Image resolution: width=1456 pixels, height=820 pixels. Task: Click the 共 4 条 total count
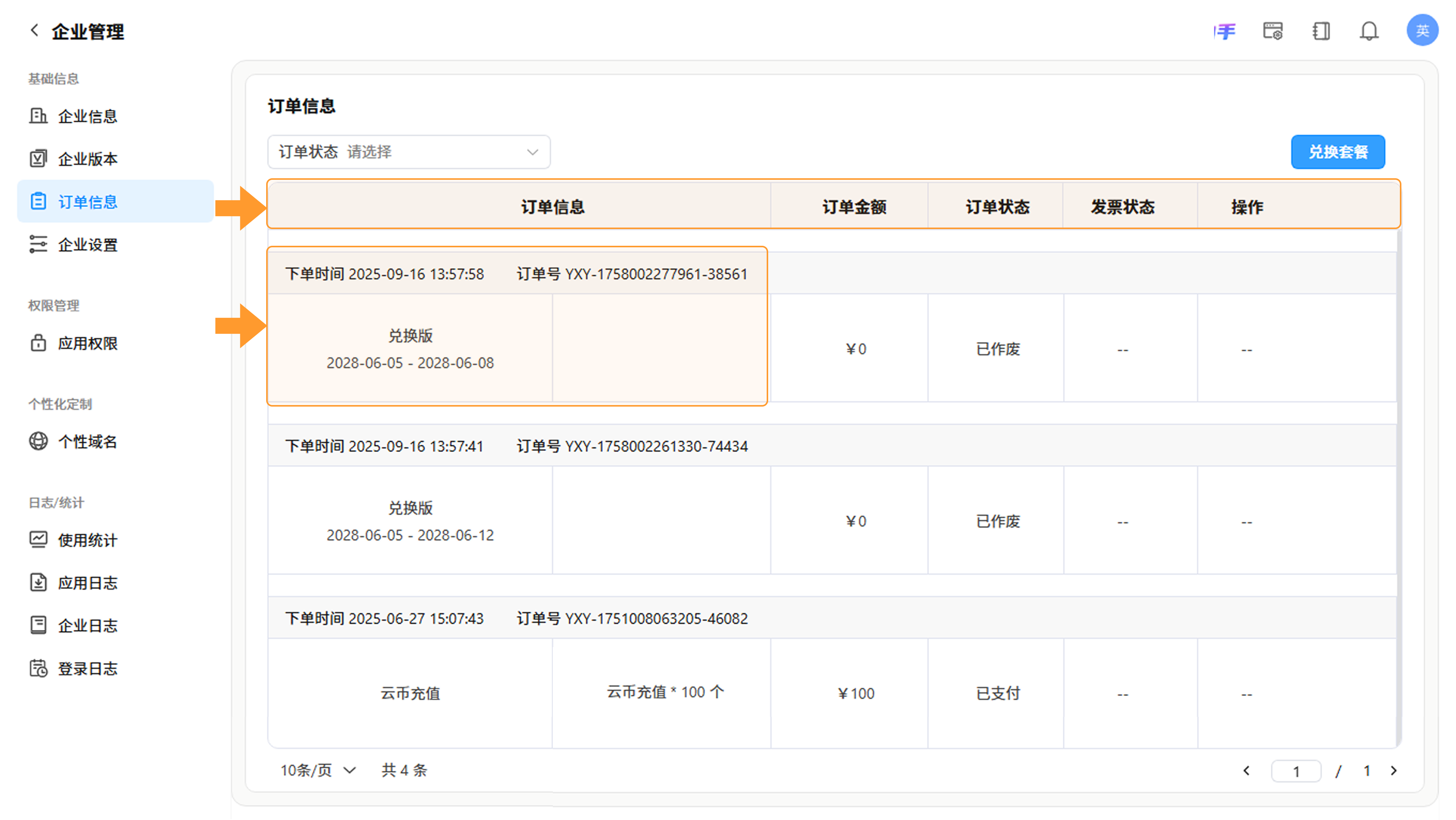404,770
